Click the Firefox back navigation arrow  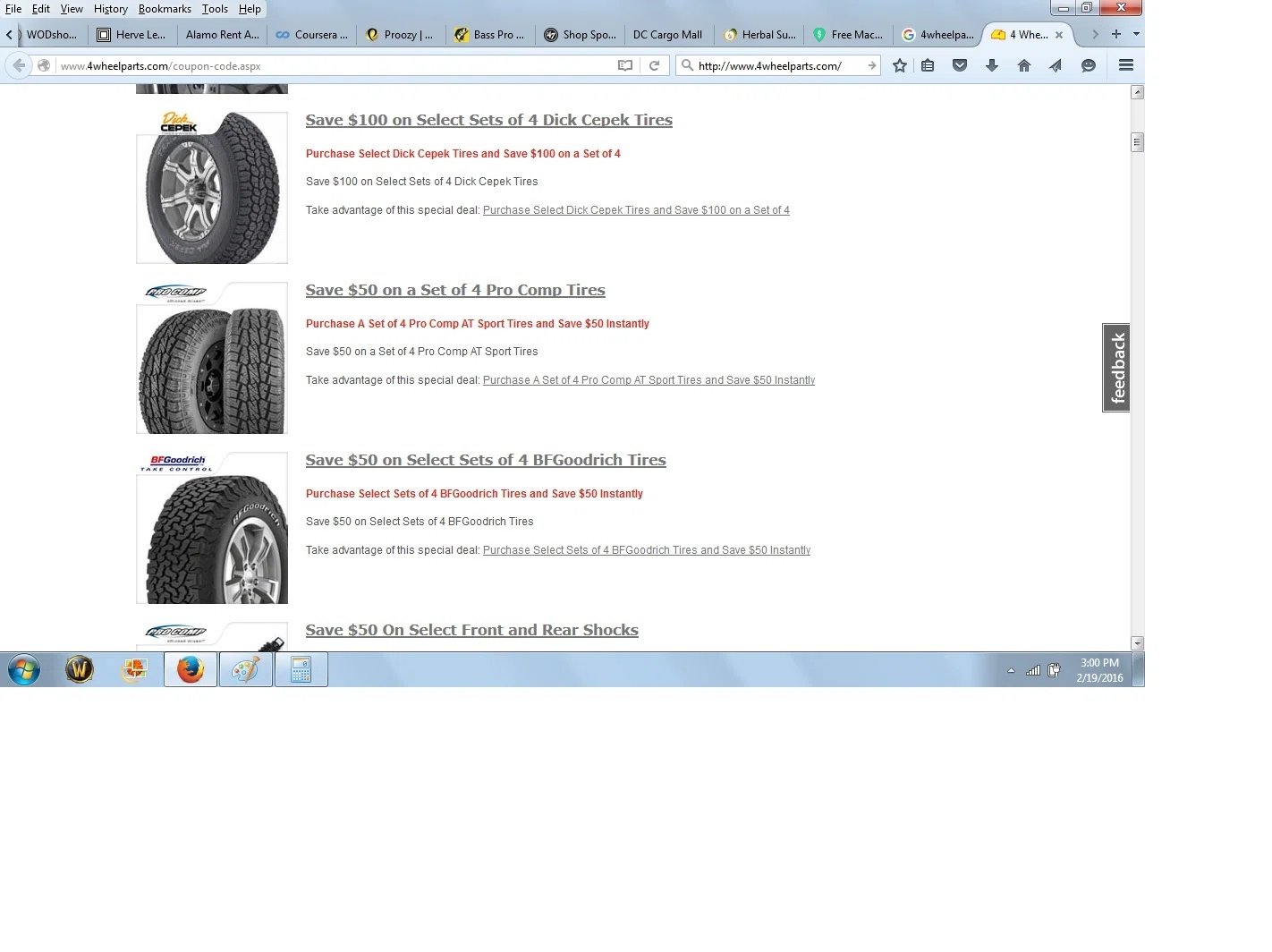(x=19, y=65)
